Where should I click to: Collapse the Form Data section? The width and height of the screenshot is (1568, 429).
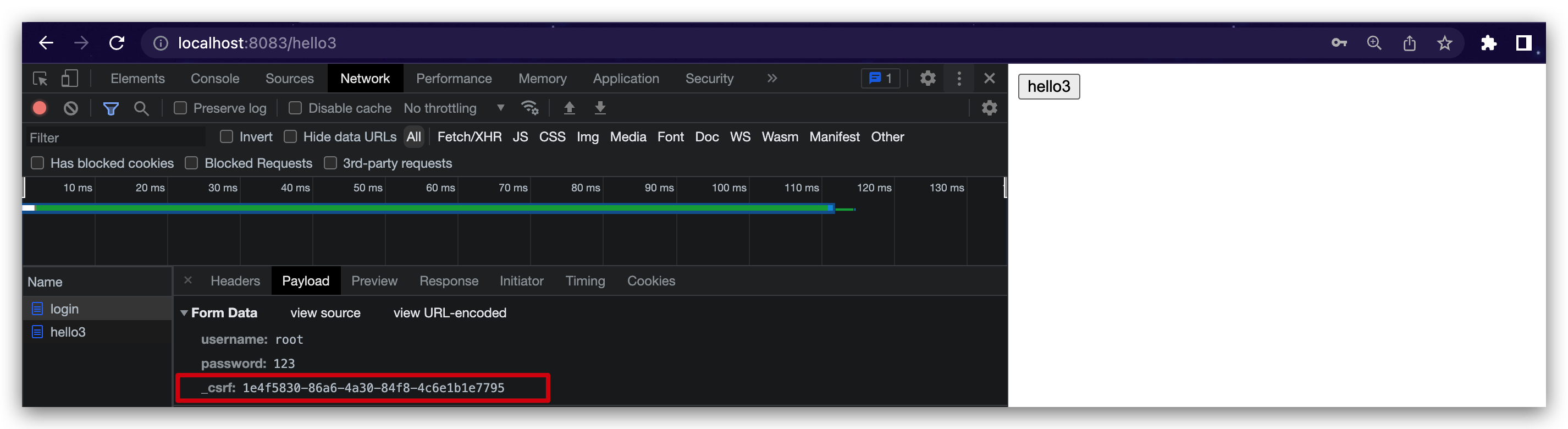(184, 313)
